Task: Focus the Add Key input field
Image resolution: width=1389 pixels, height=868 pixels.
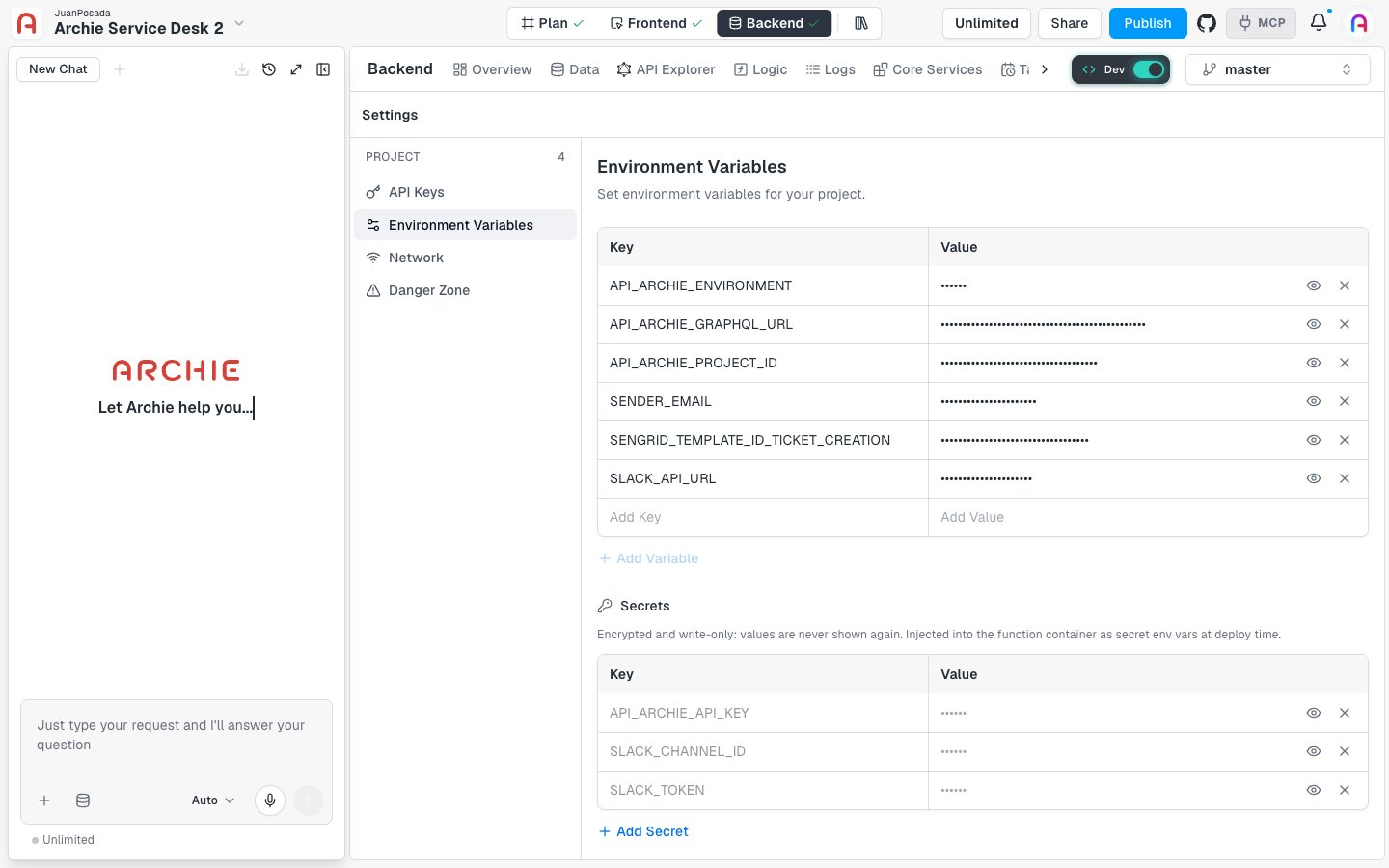Action: coord(763,517)
